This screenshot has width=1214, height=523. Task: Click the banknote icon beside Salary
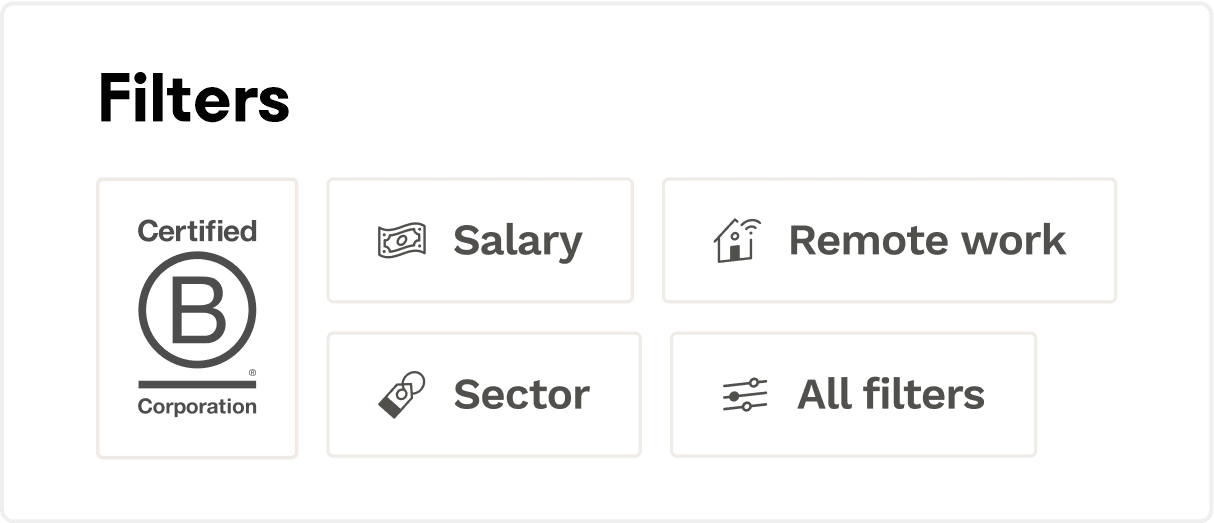click(x=401, y=241)
